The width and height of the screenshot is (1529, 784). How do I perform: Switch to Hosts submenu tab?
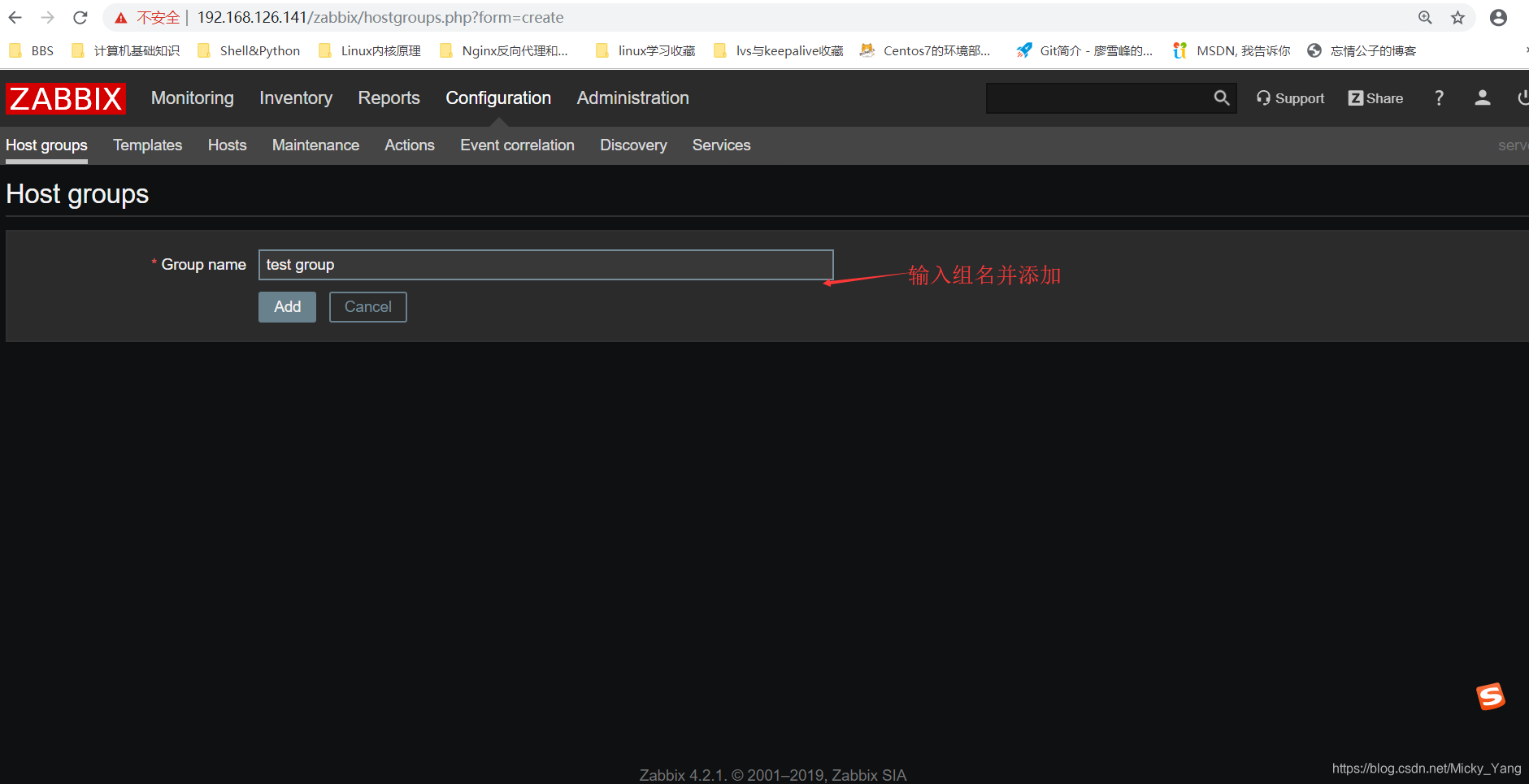click(x=227, y=145)
